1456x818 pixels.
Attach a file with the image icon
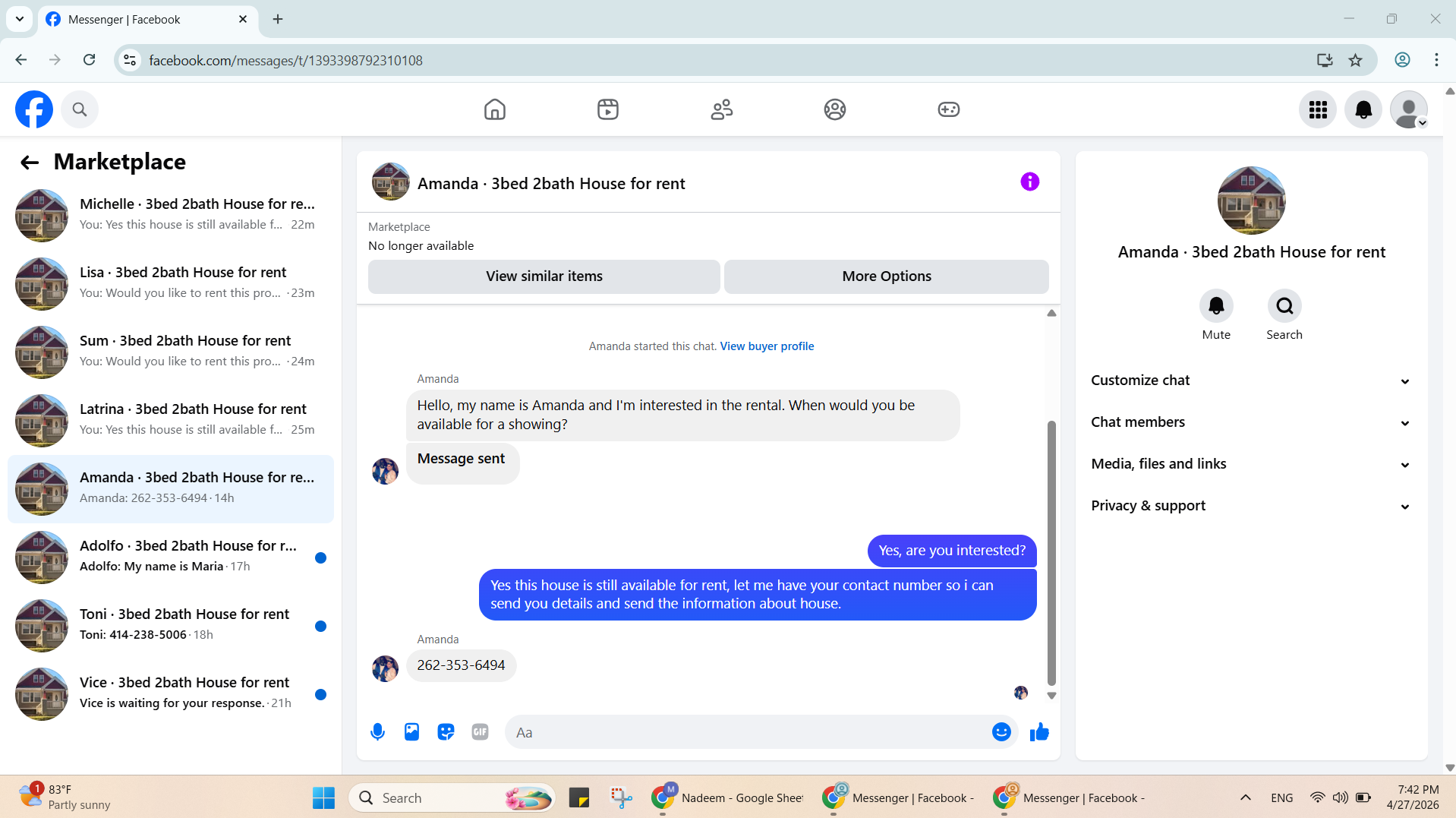click(x=411, y=732)
